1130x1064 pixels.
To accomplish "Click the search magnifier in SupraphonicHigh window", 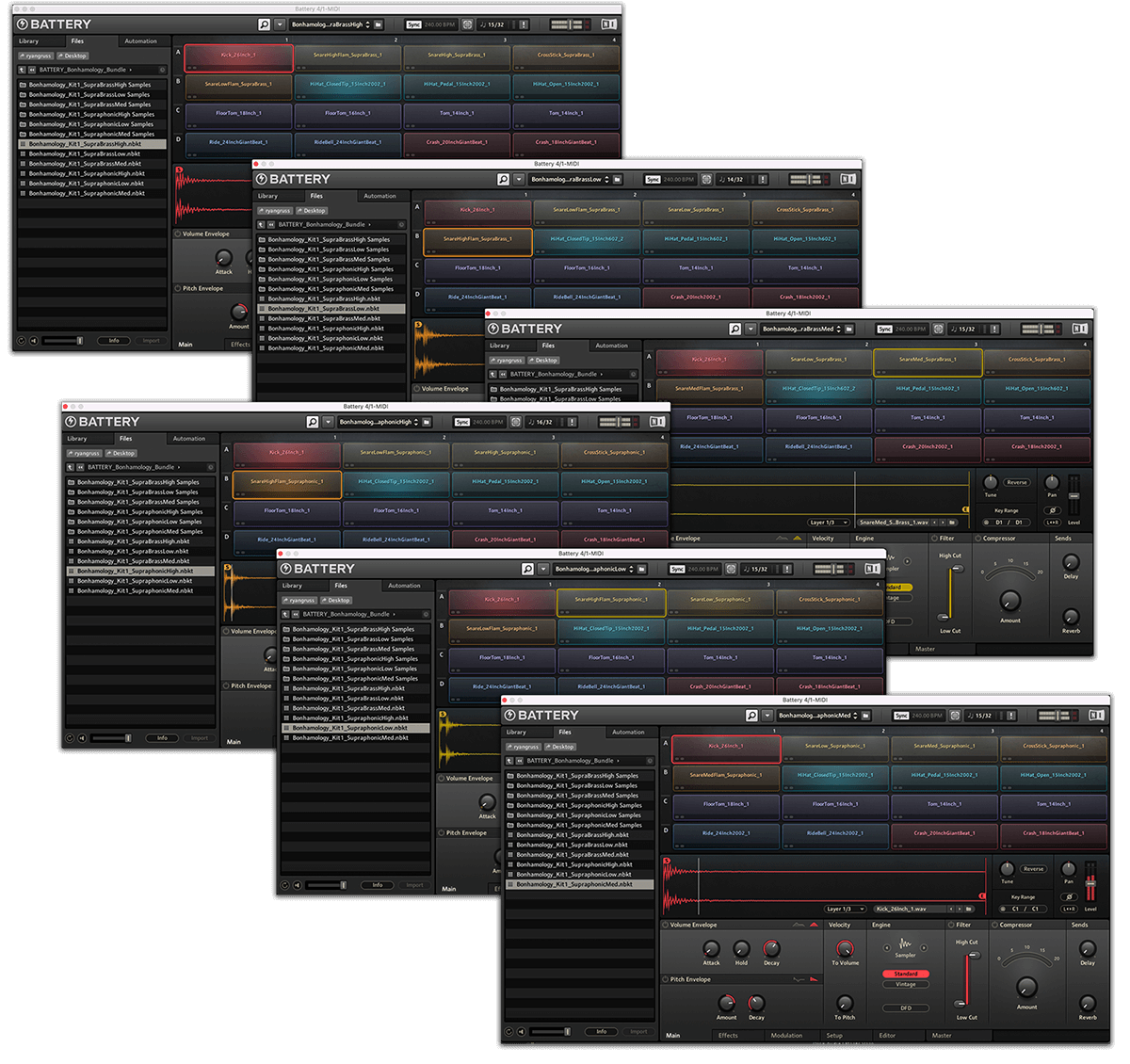I will (312, 422).
